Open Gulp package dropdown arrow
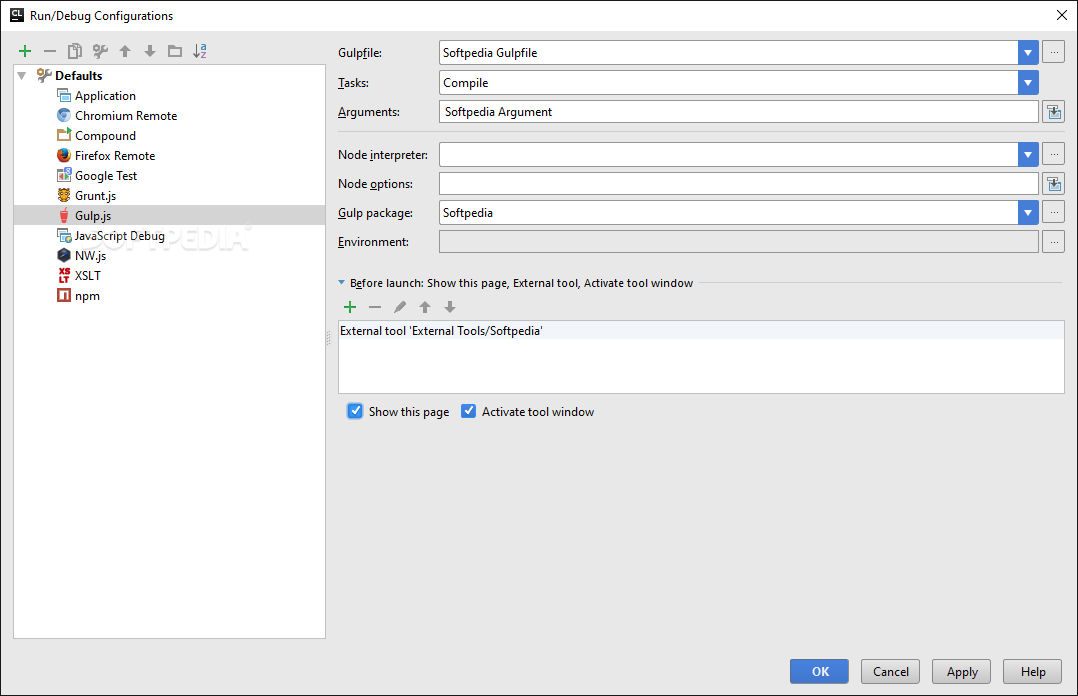 click(x=1028, y=213)
